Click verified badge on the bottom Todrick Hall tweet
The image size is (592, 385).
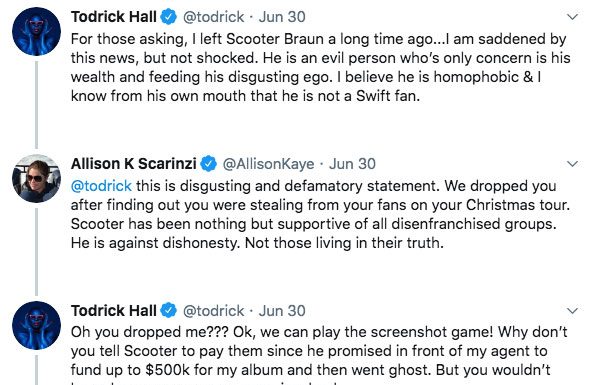click(168, 311)
